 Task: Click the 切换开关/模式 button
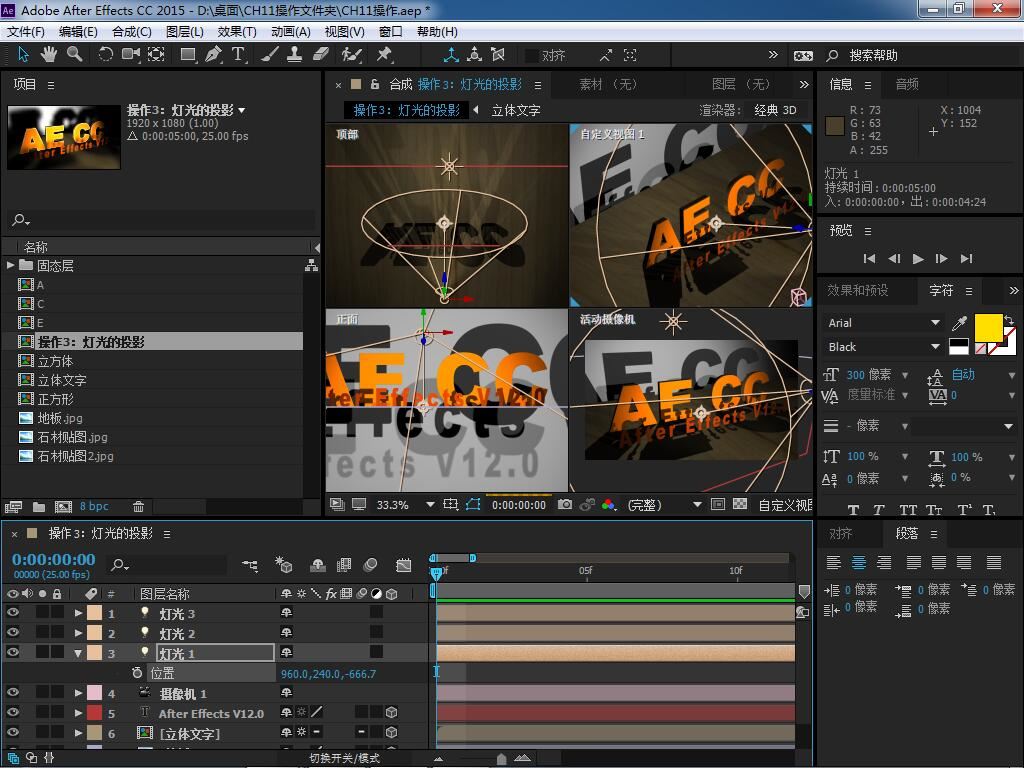pyautogui.click(x=344, y=758)
